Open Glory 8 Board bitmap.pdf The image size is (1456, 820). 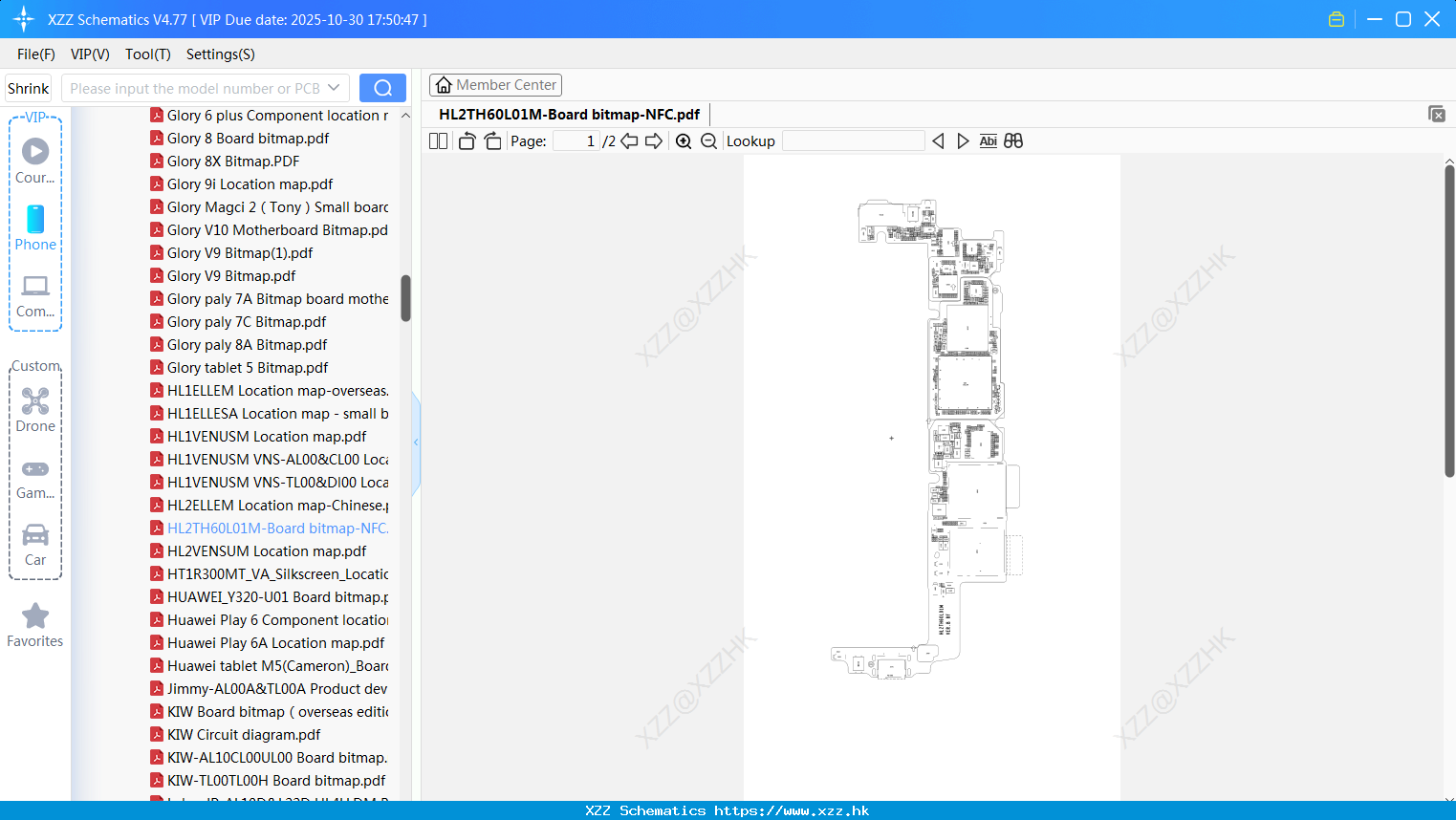point(248,139)
